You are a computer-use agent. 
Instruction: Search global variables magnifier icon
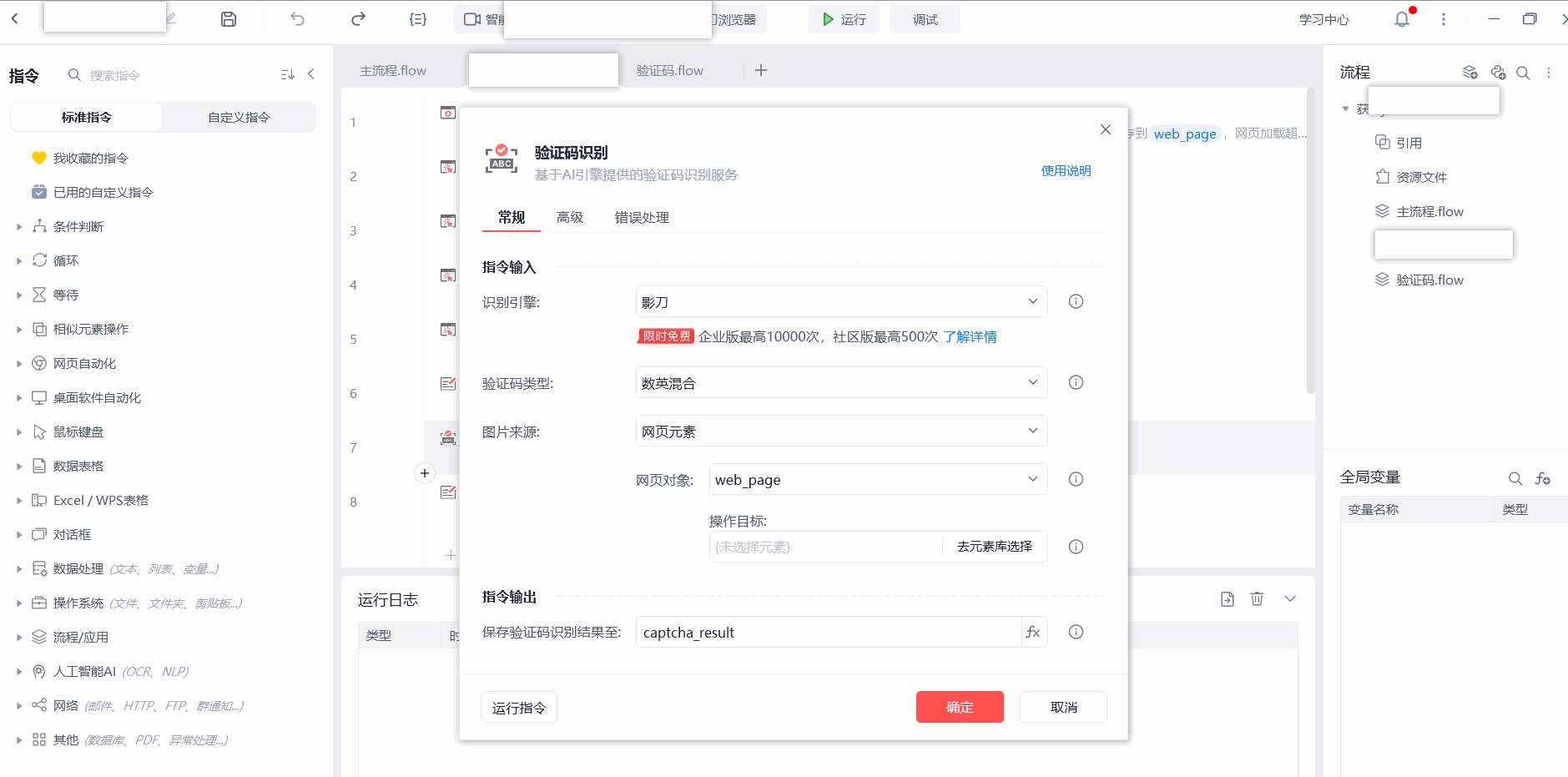pyautogui.click(x=1515, y=478)
